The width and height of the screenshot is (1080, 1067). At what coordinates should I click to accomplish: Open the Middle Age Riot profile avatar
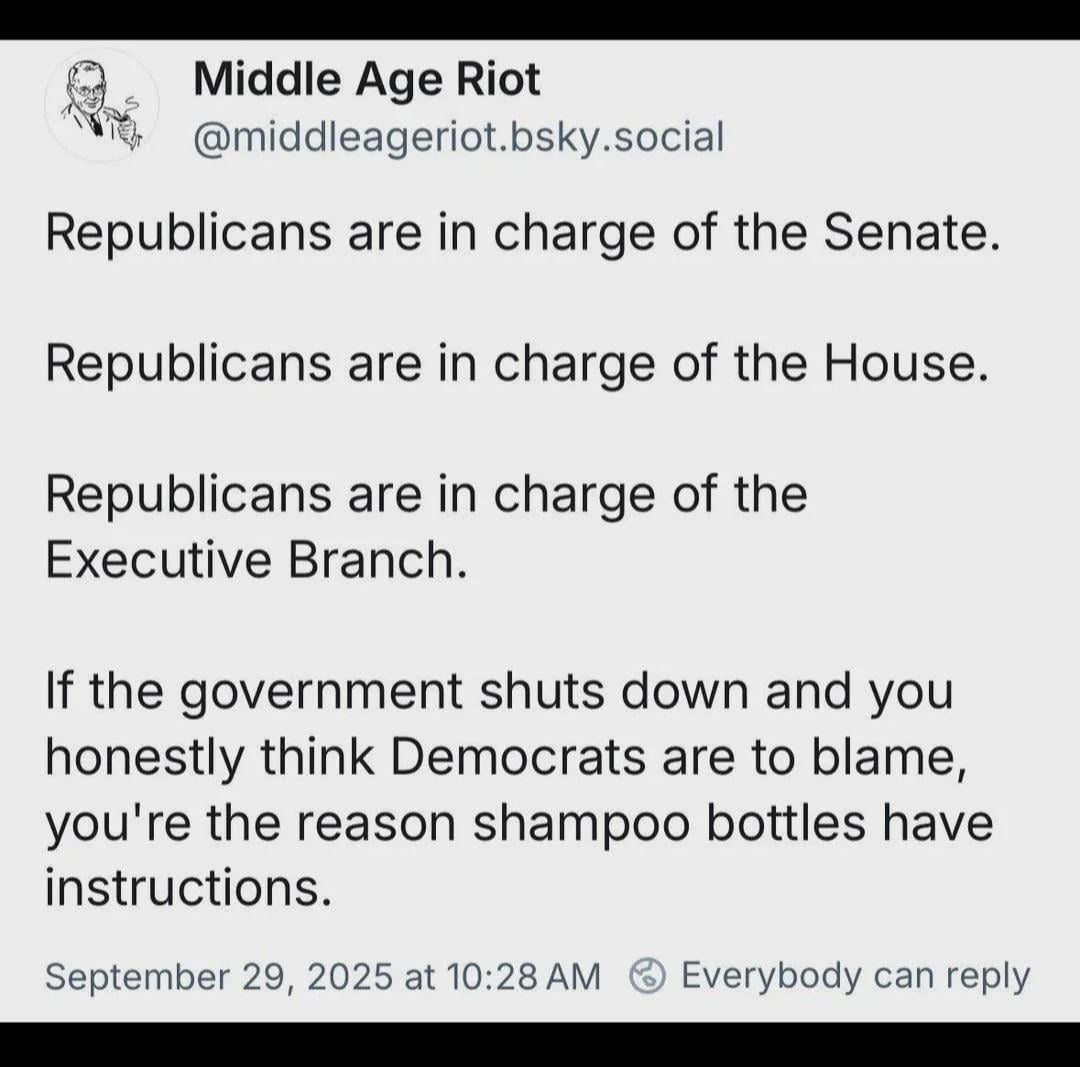tap(101, 105)
